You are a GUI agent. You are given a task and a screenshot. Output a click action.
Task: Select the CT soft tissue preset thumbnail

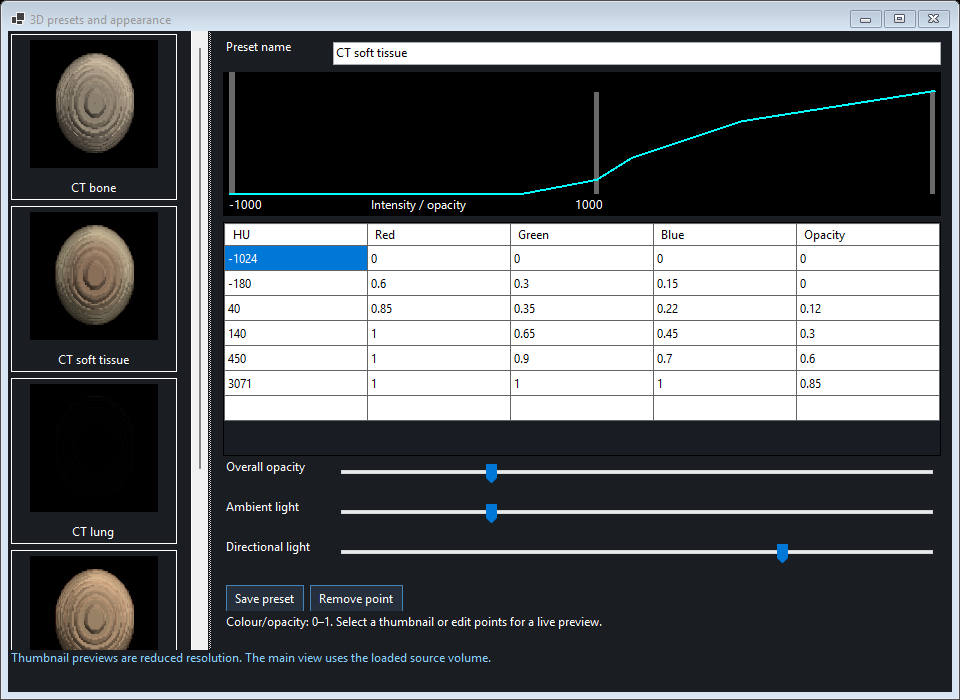click(94, 288)
